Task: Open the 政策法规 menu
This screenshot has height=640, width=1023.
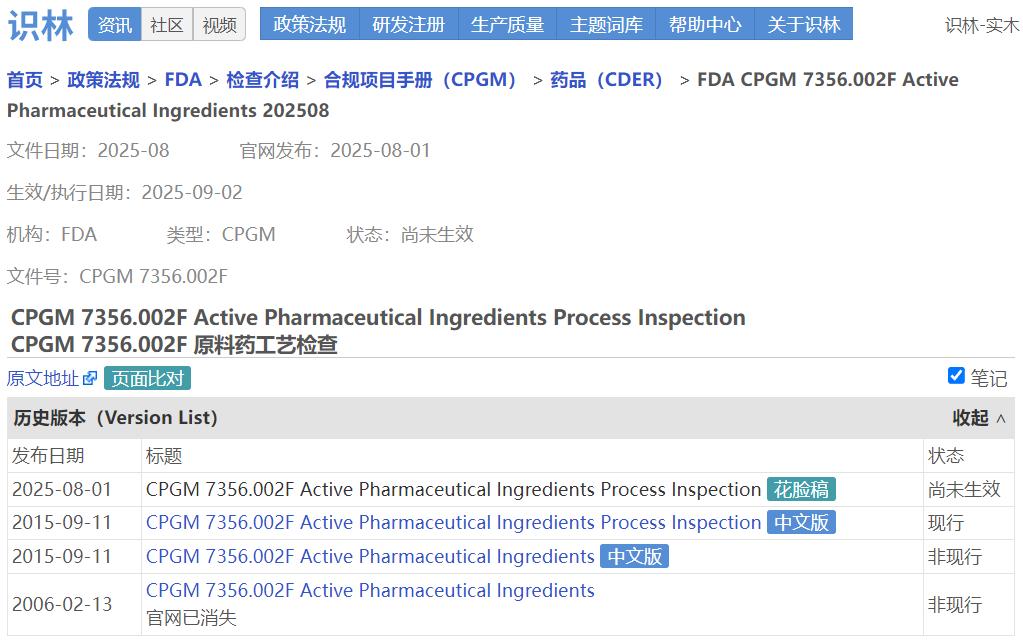Action: tap(309, 25)
